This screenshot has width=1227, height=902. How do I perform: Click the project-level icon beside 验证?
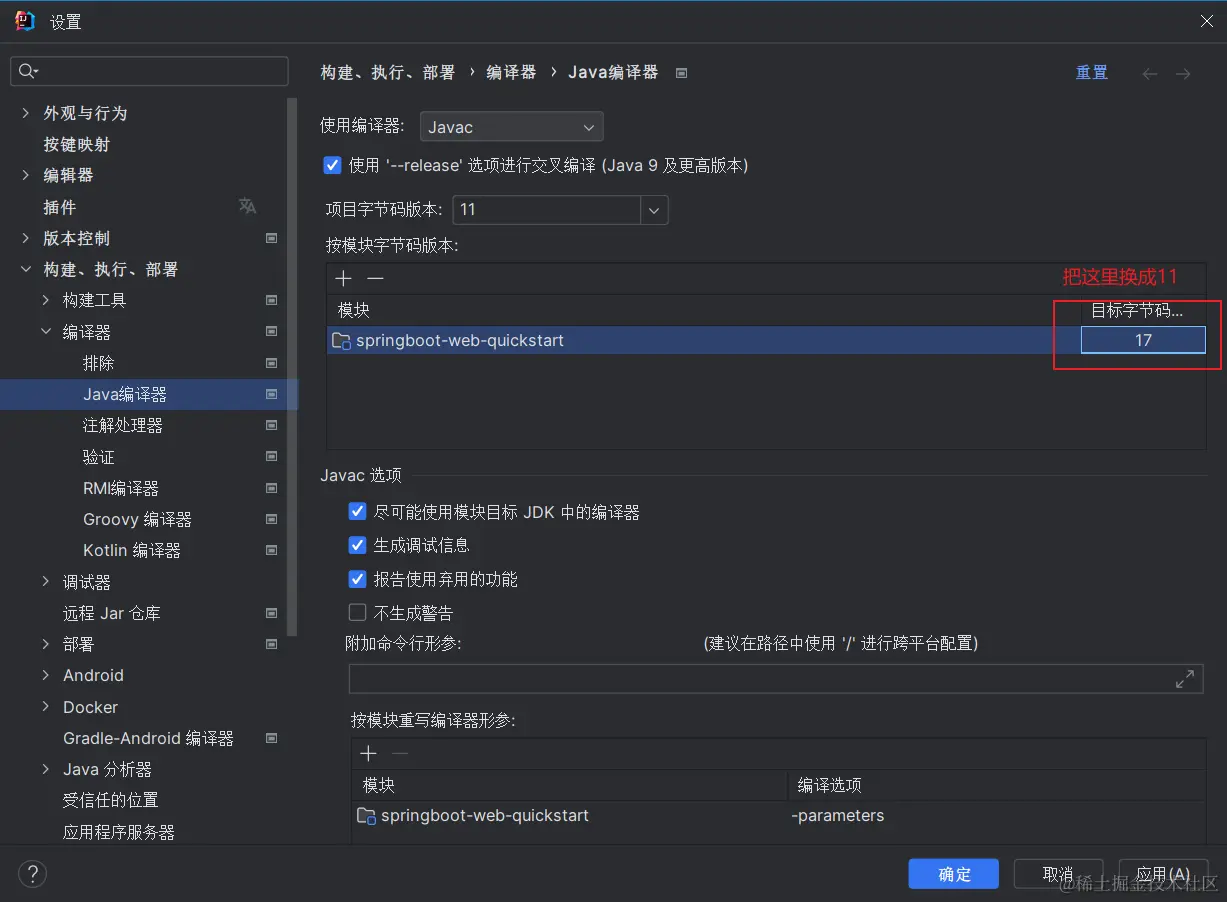tap(271, 456)
